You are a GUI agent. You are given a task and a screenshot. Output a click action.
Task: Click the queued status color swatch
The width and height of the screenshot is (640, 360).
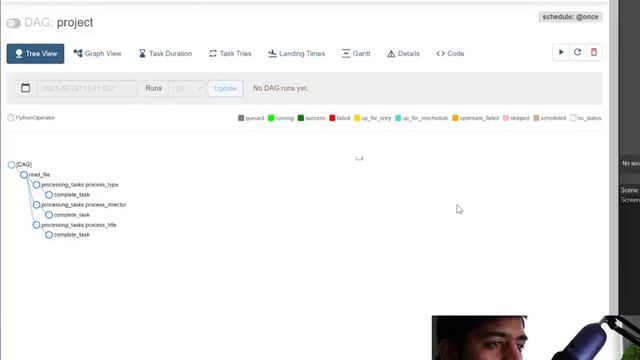[241, 118]
